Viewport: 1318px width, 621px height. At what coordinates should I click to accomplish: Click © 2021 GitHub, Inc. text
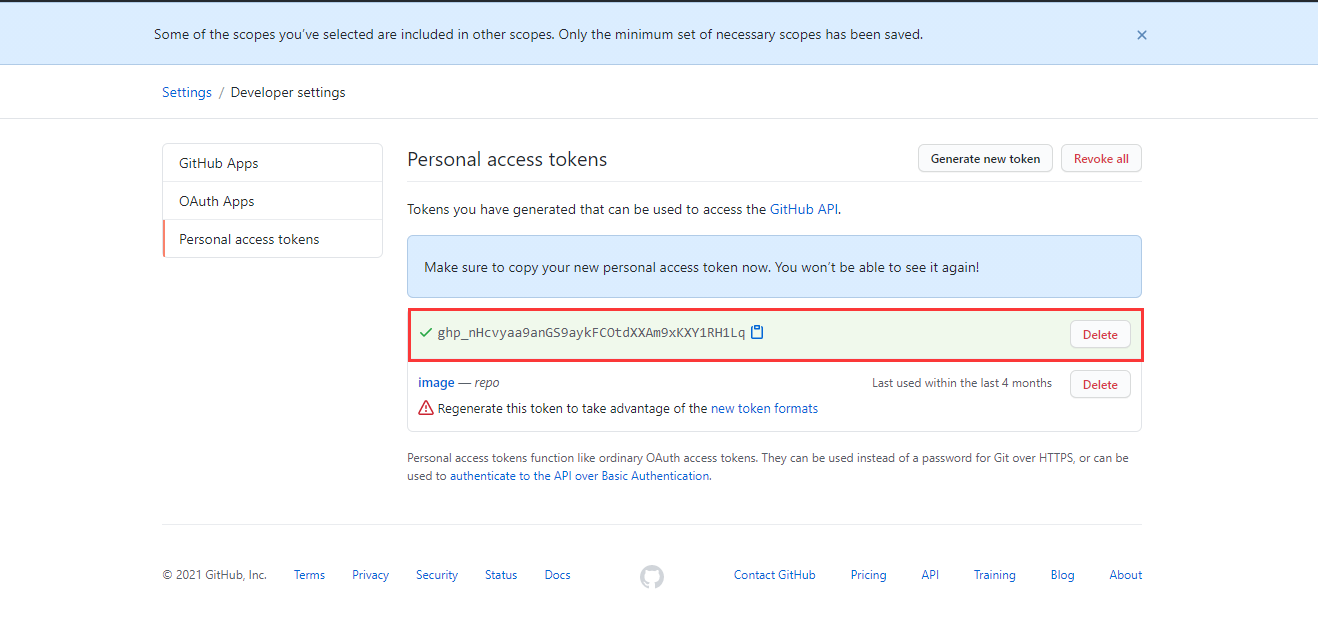click(215, 575)
